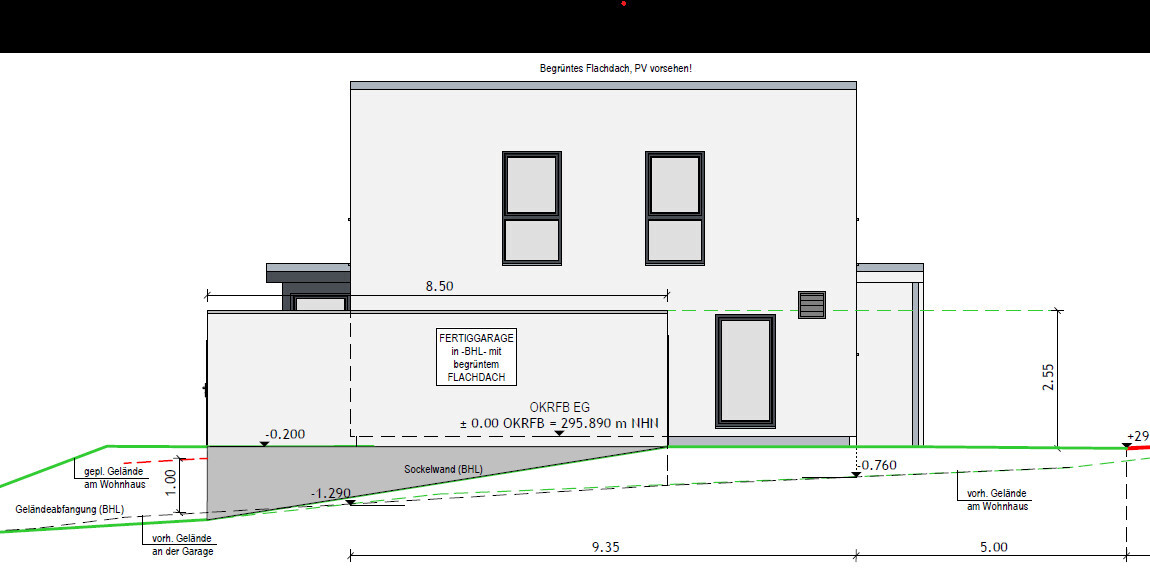Select the upper right window

click(x=675, y=207)
